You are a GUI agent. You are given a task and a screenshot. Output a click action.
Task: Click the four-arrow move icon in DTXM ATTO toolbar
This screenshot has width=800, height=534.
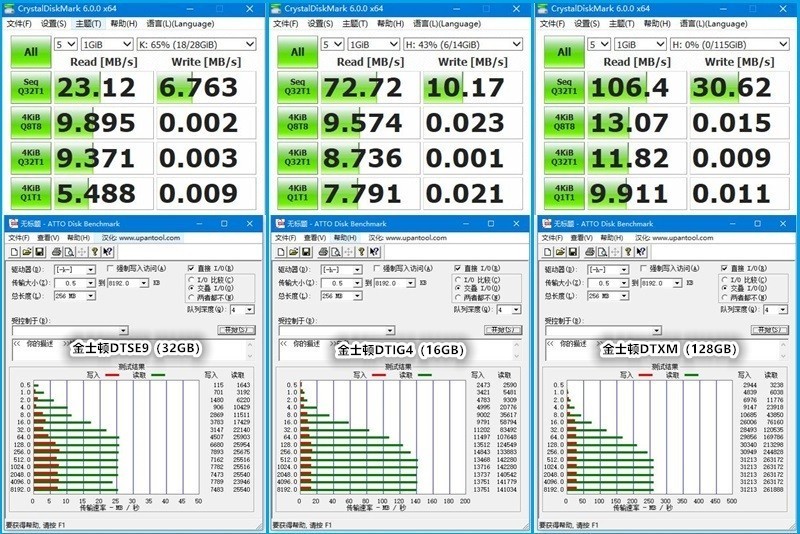(x=615, y=251)
